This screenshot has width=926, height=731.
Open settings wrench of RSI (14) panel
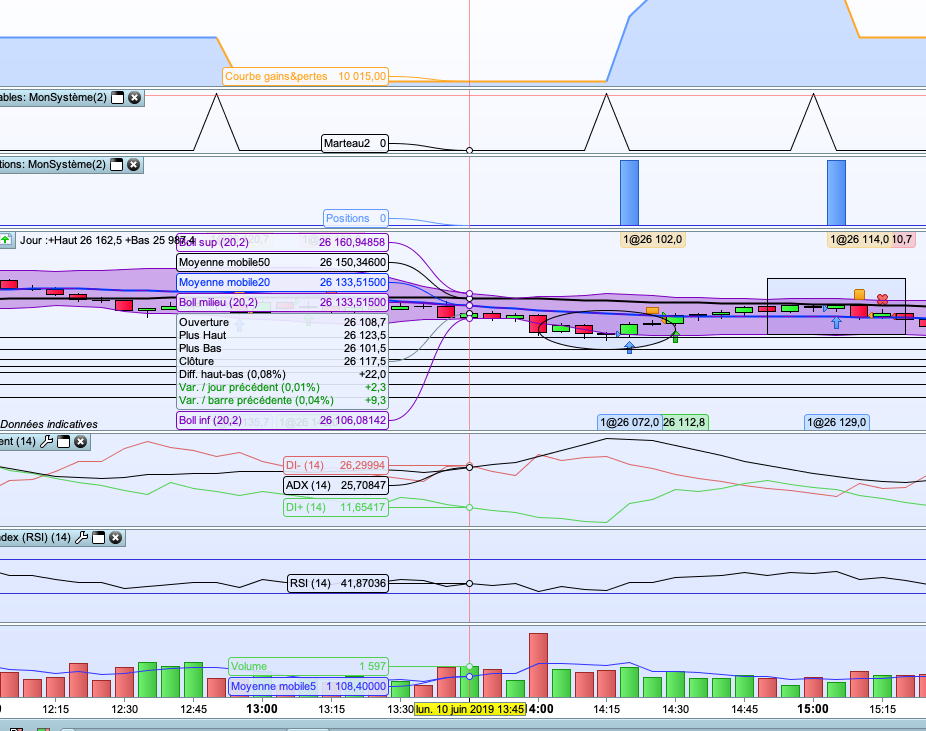82,537
